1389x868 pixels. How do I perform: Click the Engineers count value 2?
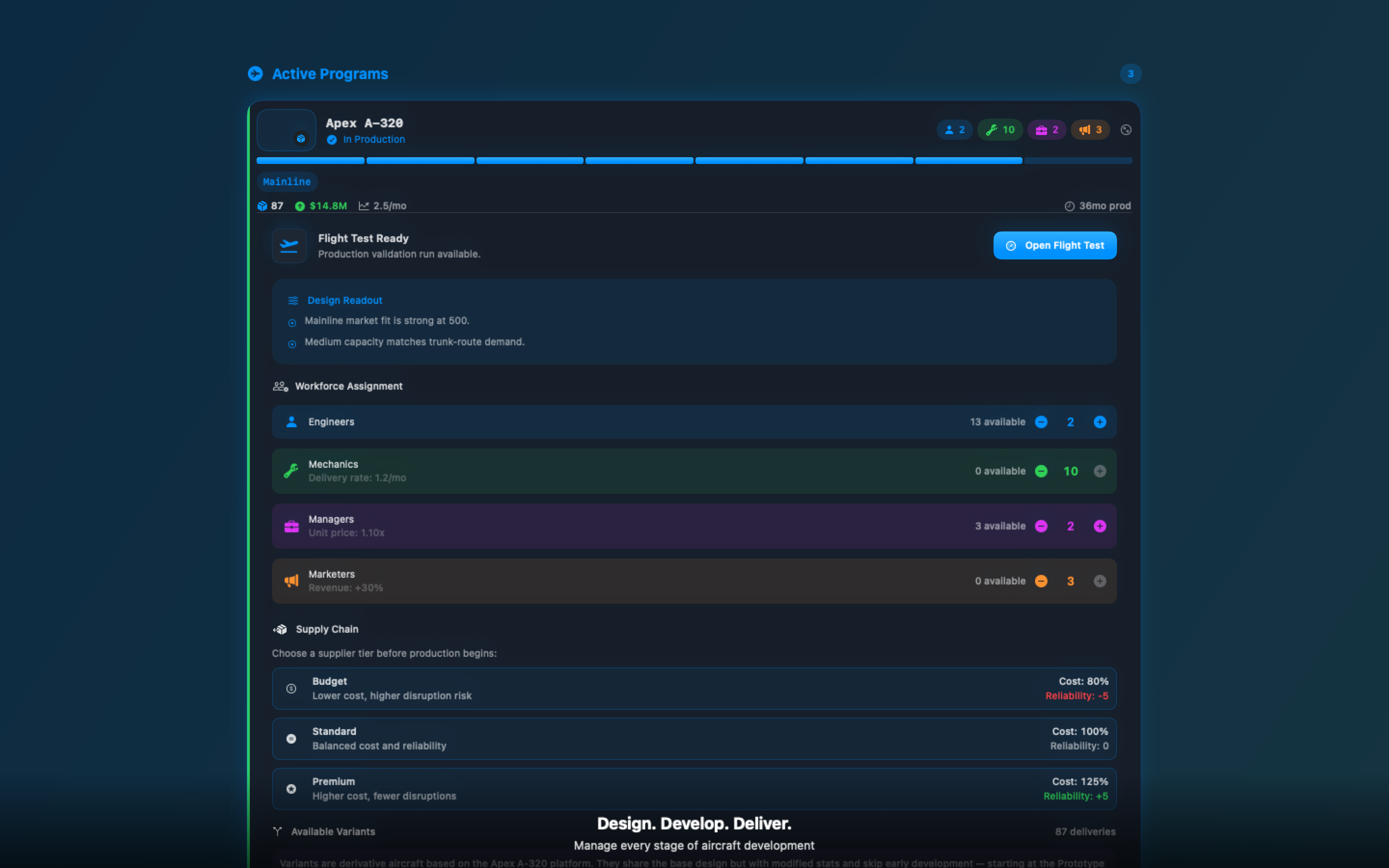coord(1071,422)
